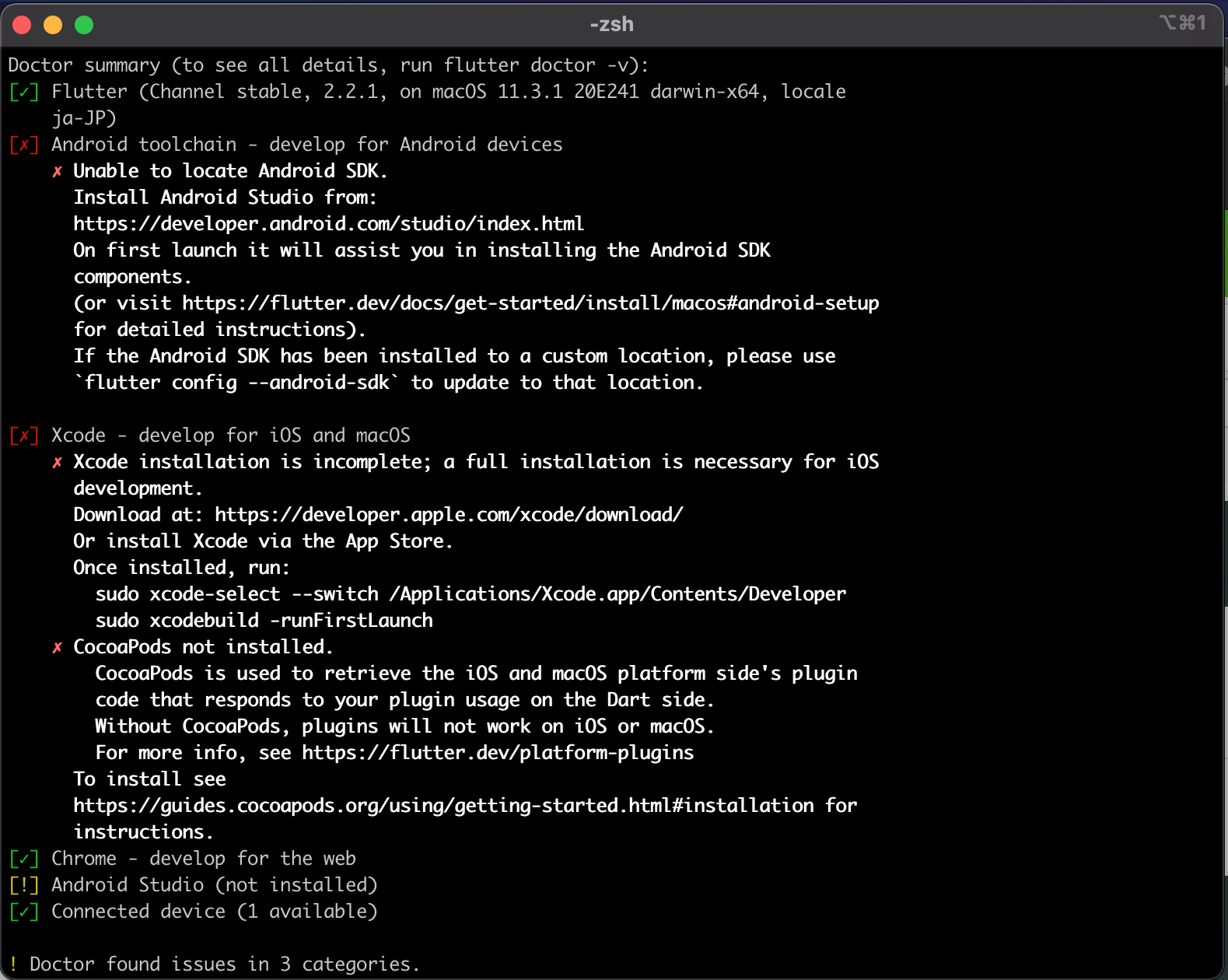Click the 'Doctor summary' line
Viewport: 1228px width, 980px height.
[328, 65]
